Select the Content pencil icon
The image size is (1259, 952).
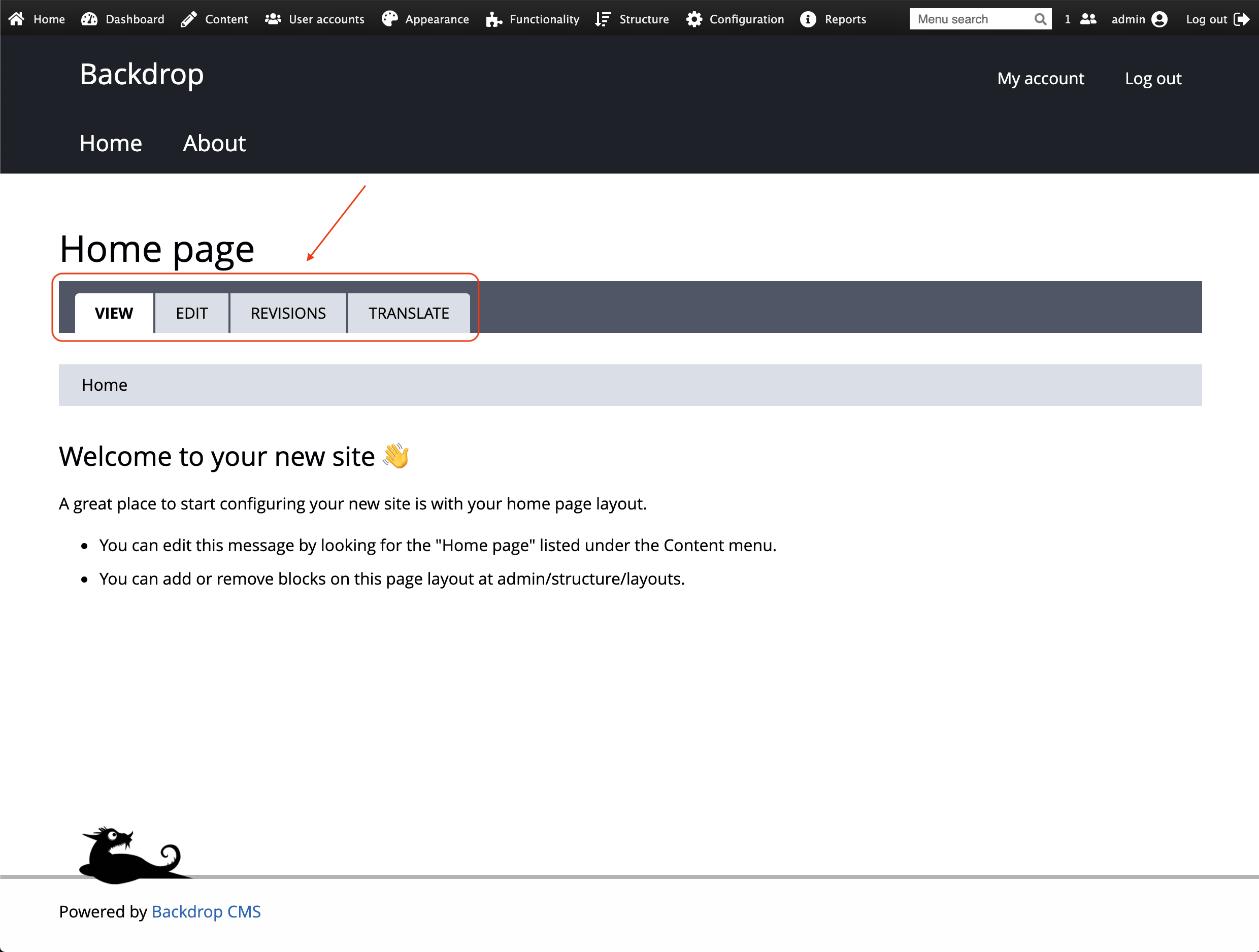[188, 18]
